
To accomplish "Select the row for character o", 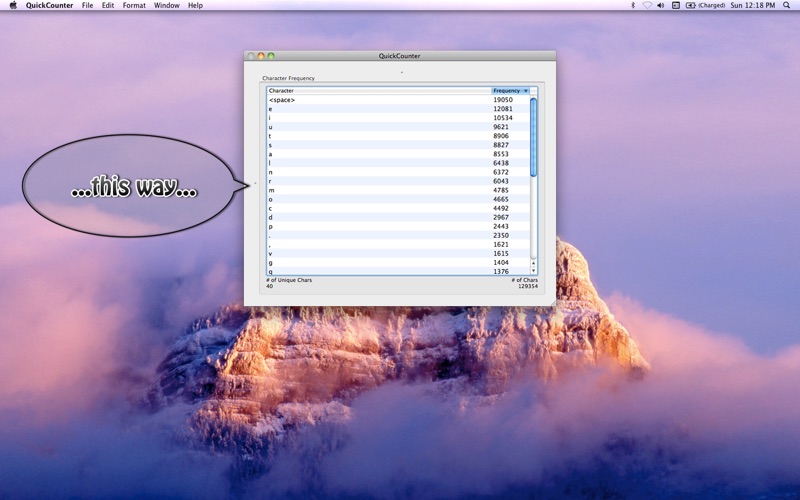I will point(398,199).
